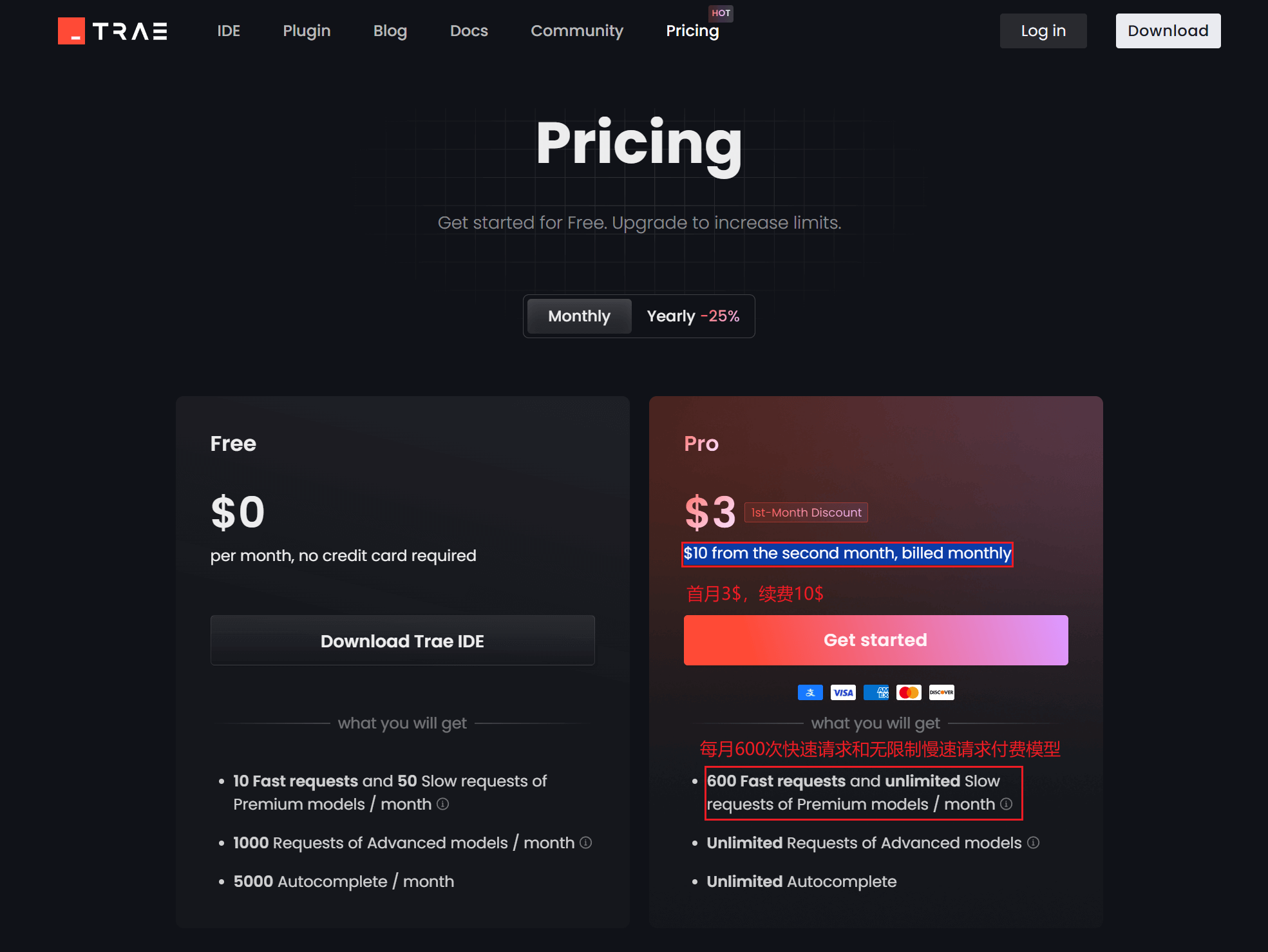This screenshot has height=952, width=1268.
Task: Switch billing to Yearly -25%
Action: 693,316
